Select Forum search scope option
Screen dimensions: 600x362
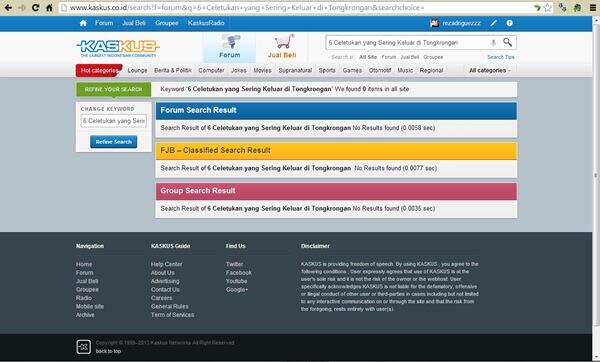coord(388,57)
